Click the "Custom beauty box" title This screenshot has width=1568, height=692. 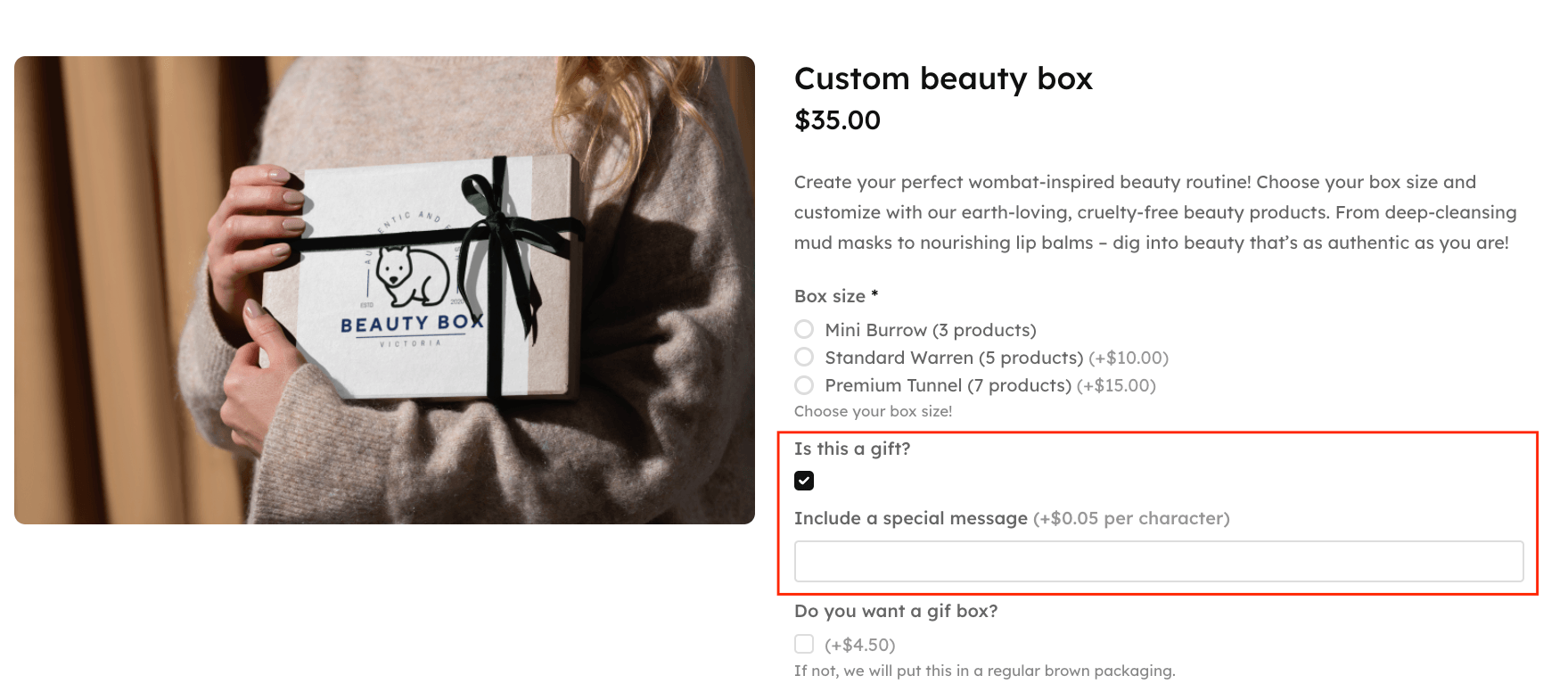tap(943, 78)
